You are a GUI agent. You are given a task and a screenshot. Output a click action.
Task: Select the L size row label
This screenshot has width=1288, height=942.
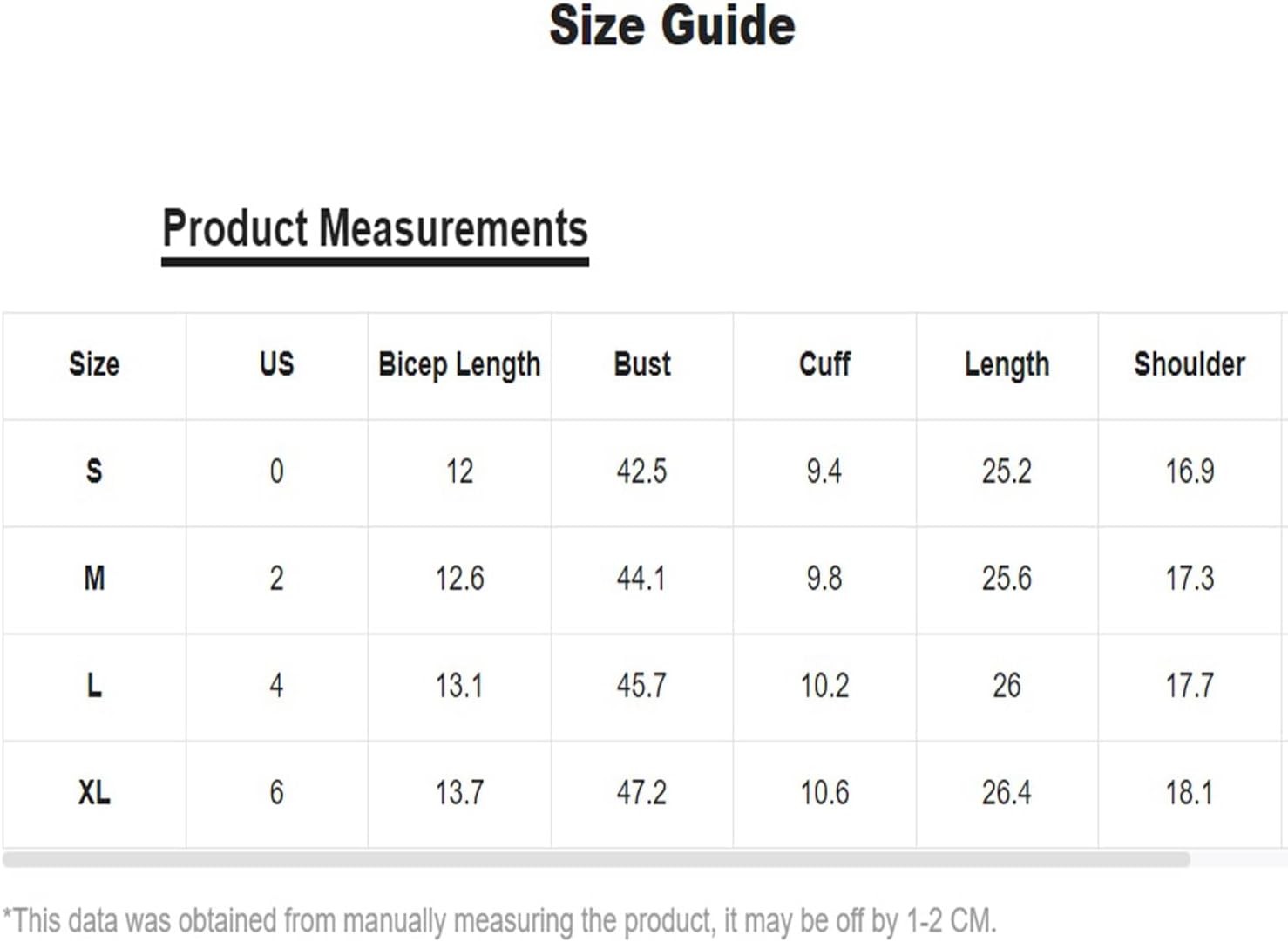pyautogui.click(x=94, y=686)
